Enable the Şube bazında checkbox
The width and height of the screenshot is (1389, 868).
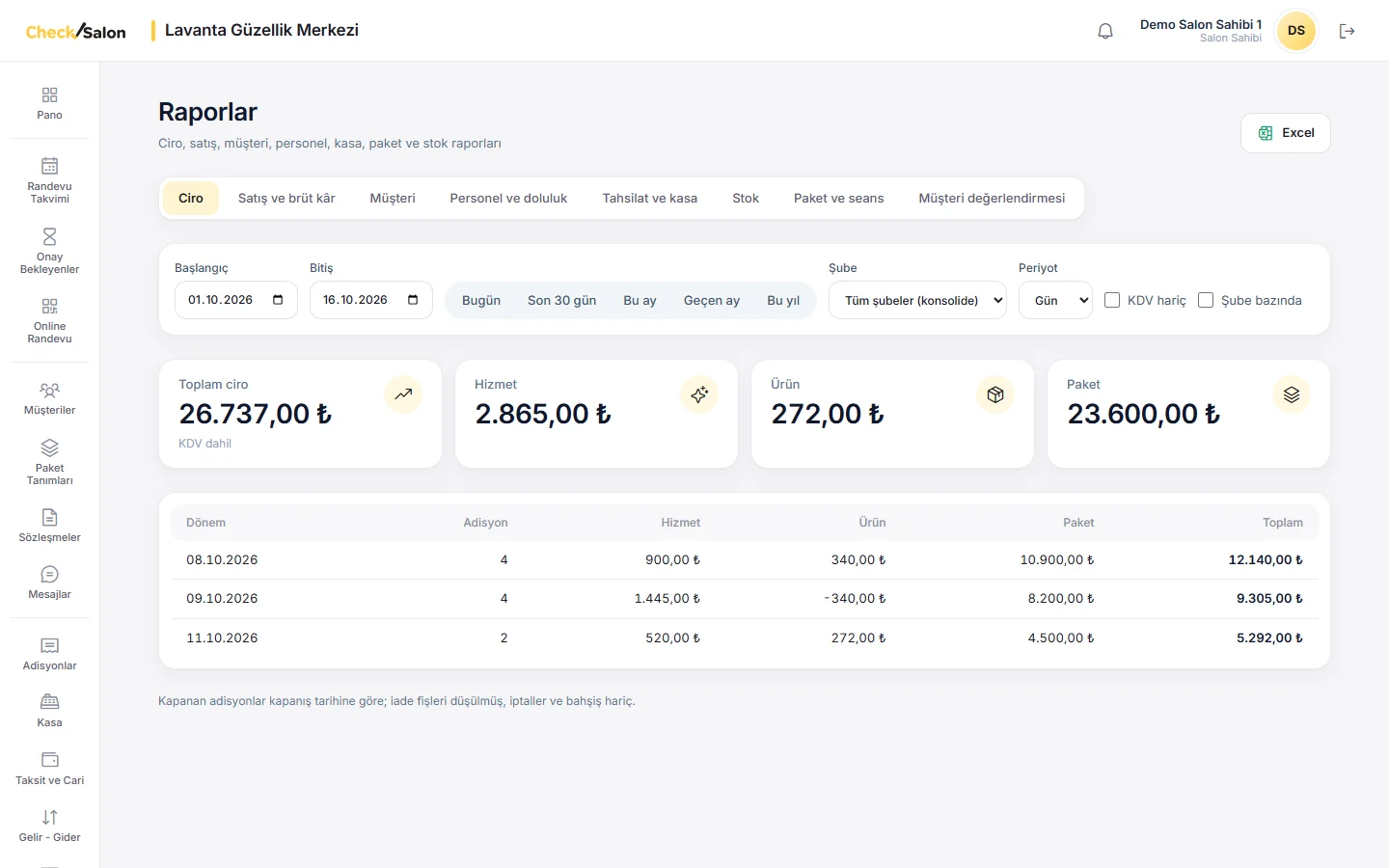point(1206,300)
